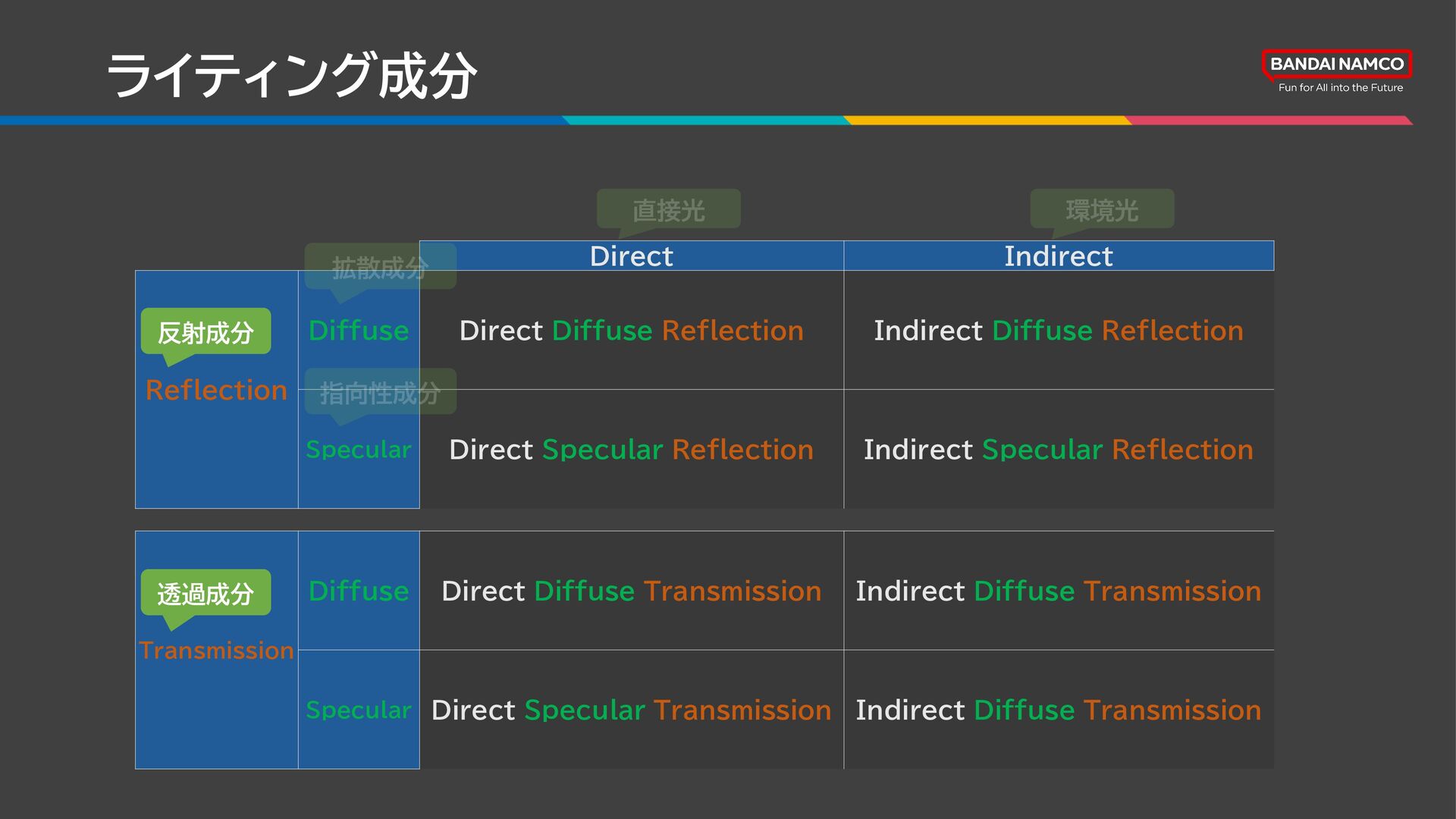Click the 直接光 callout bubble
Screen dimensions: 1456x819
(668, 209)
